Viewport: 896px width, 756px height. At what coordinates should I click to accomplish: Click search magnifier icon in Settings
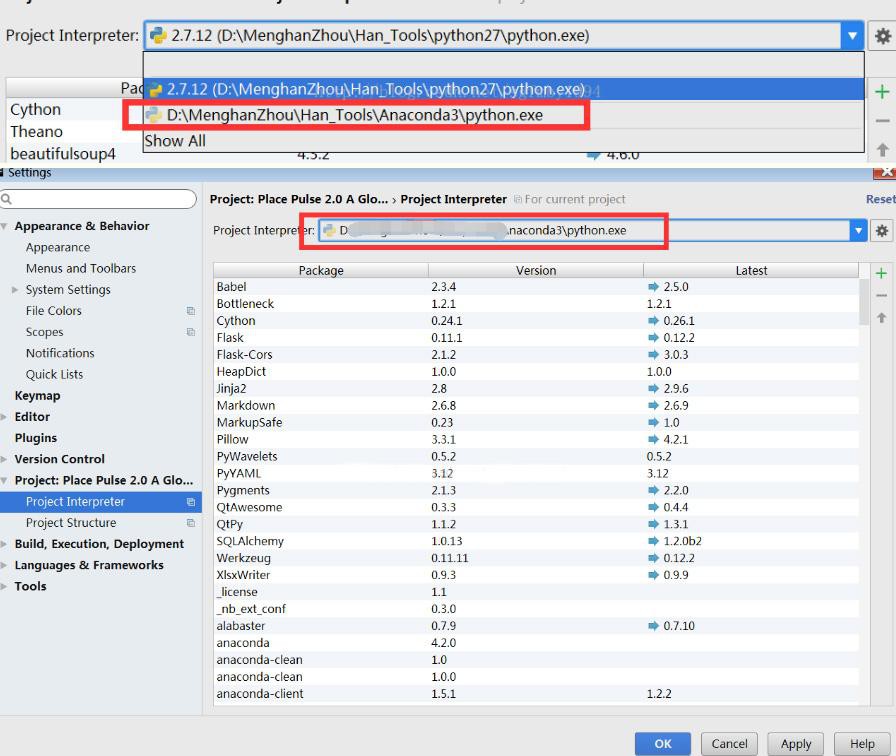pos(7,199)
